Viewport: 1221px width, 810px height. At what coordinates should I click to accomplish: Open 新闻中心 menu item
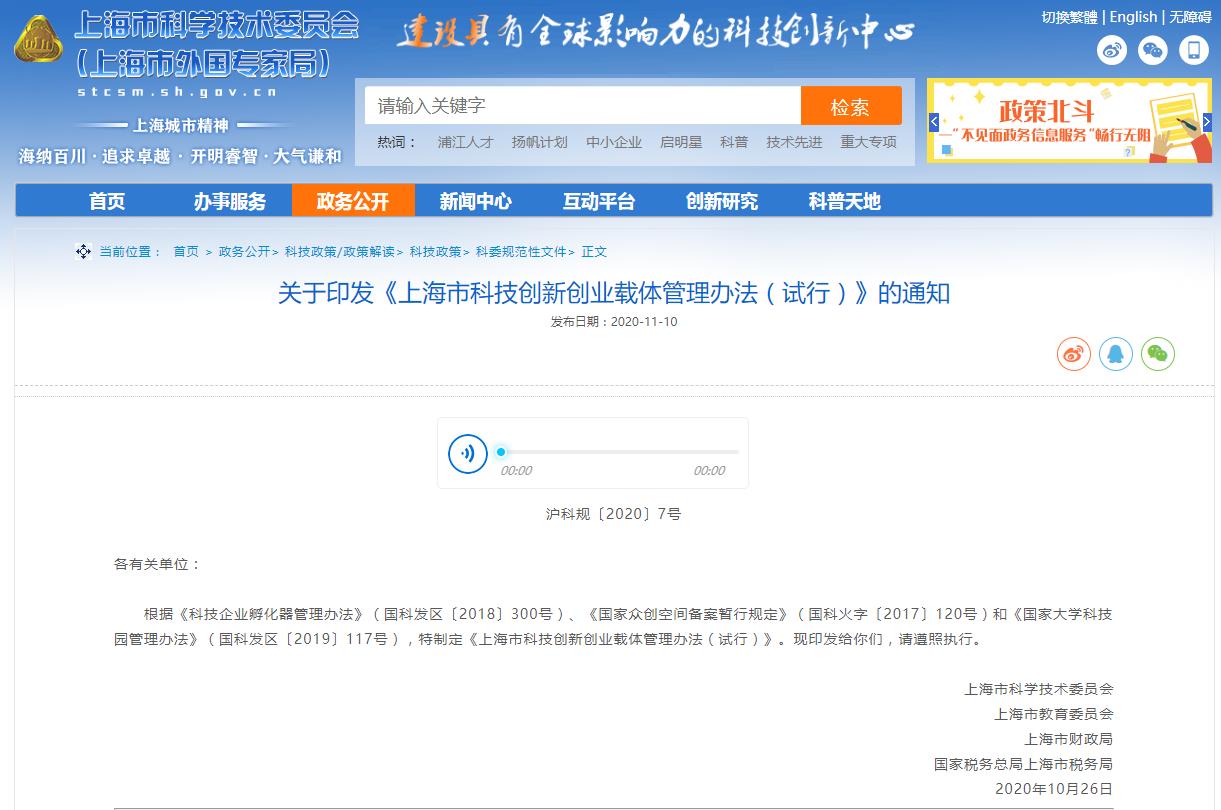coord(476,201)
